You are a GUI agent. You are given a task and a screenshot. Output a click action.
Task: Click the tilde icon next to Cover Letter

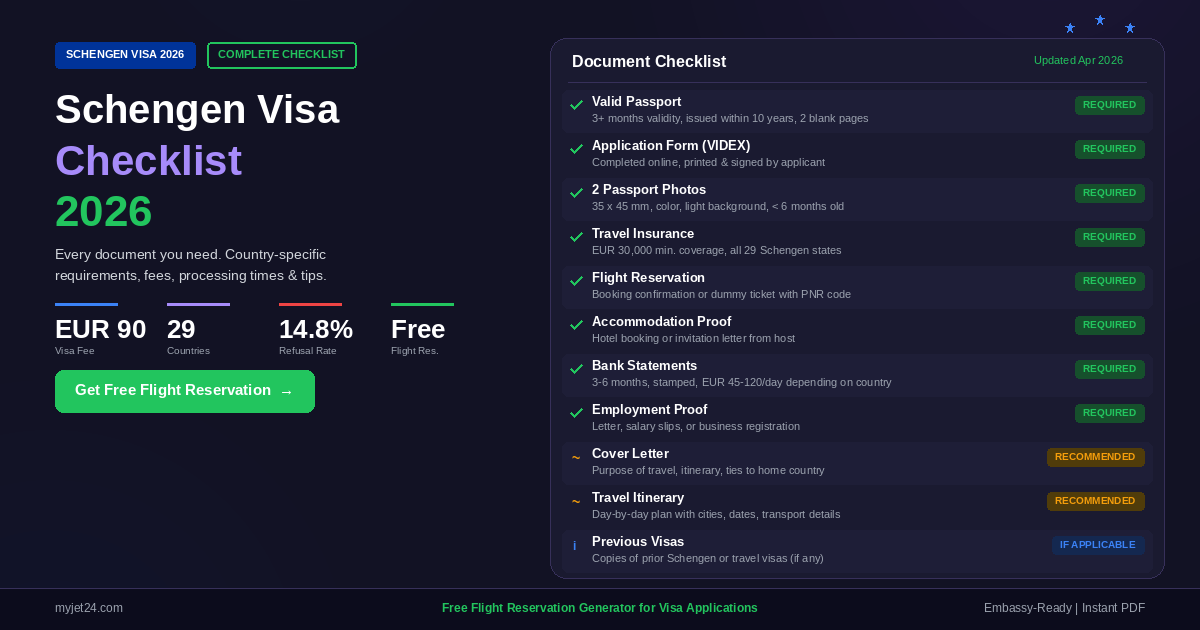coord(575,457)
